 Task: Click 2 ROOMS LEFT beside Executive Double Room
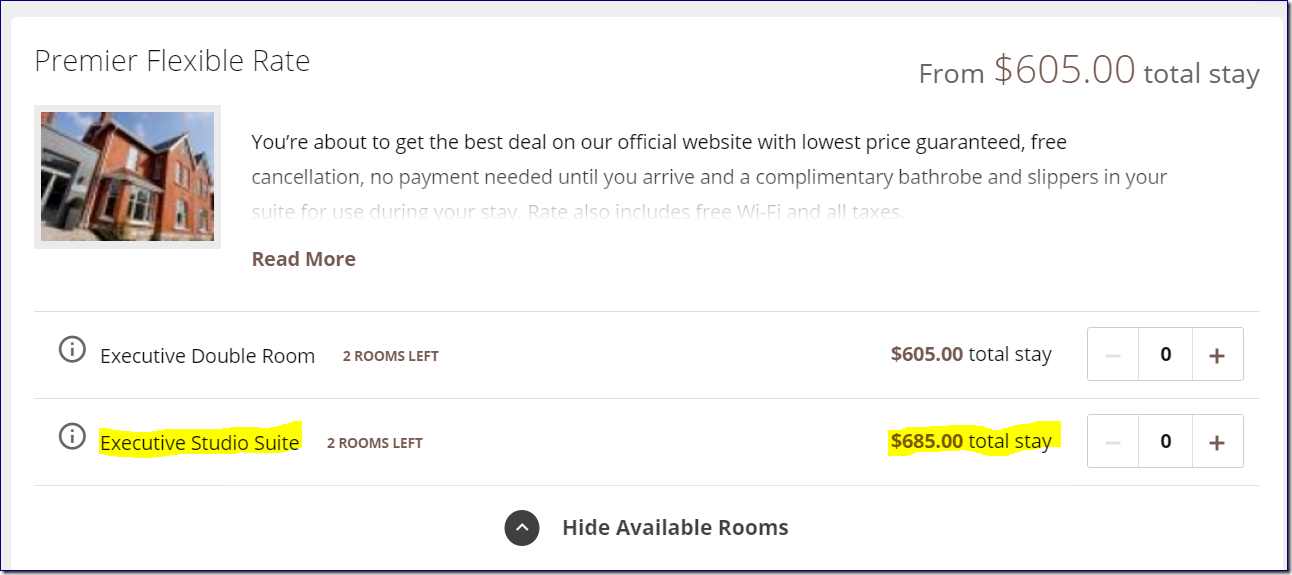click(x=390, y=356)
